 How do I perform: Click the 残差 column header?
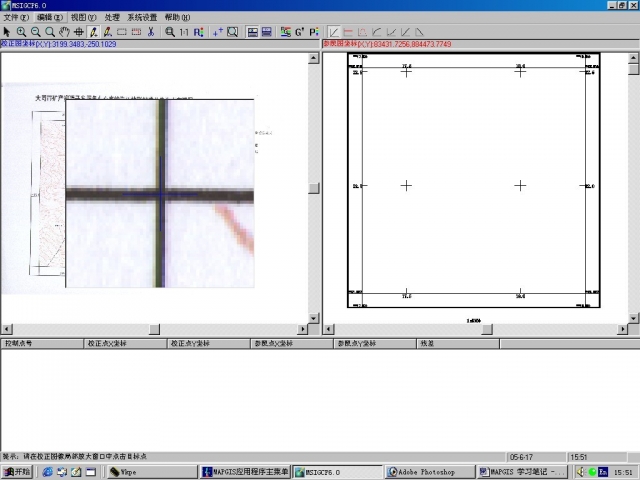click(x=427, y=343)
